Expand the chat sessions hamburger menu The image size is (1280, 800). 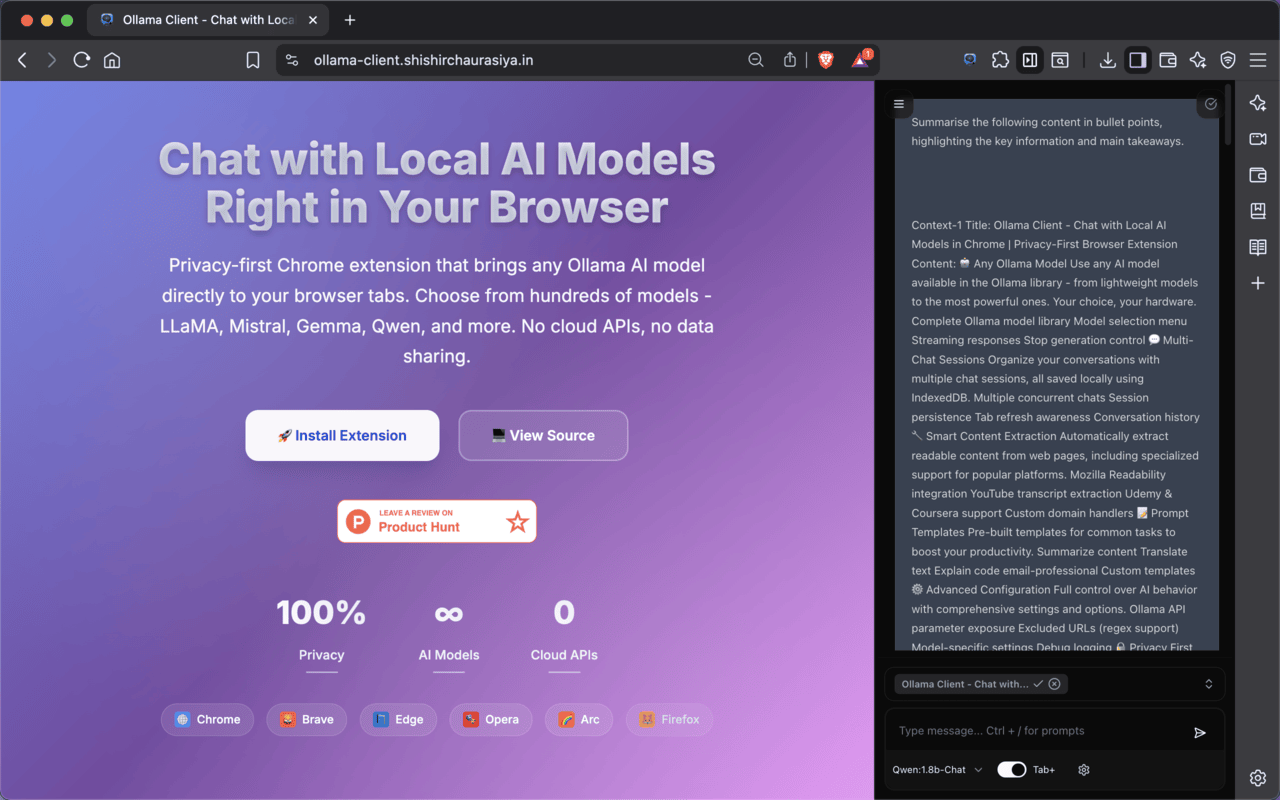click(x=899, y=103)
